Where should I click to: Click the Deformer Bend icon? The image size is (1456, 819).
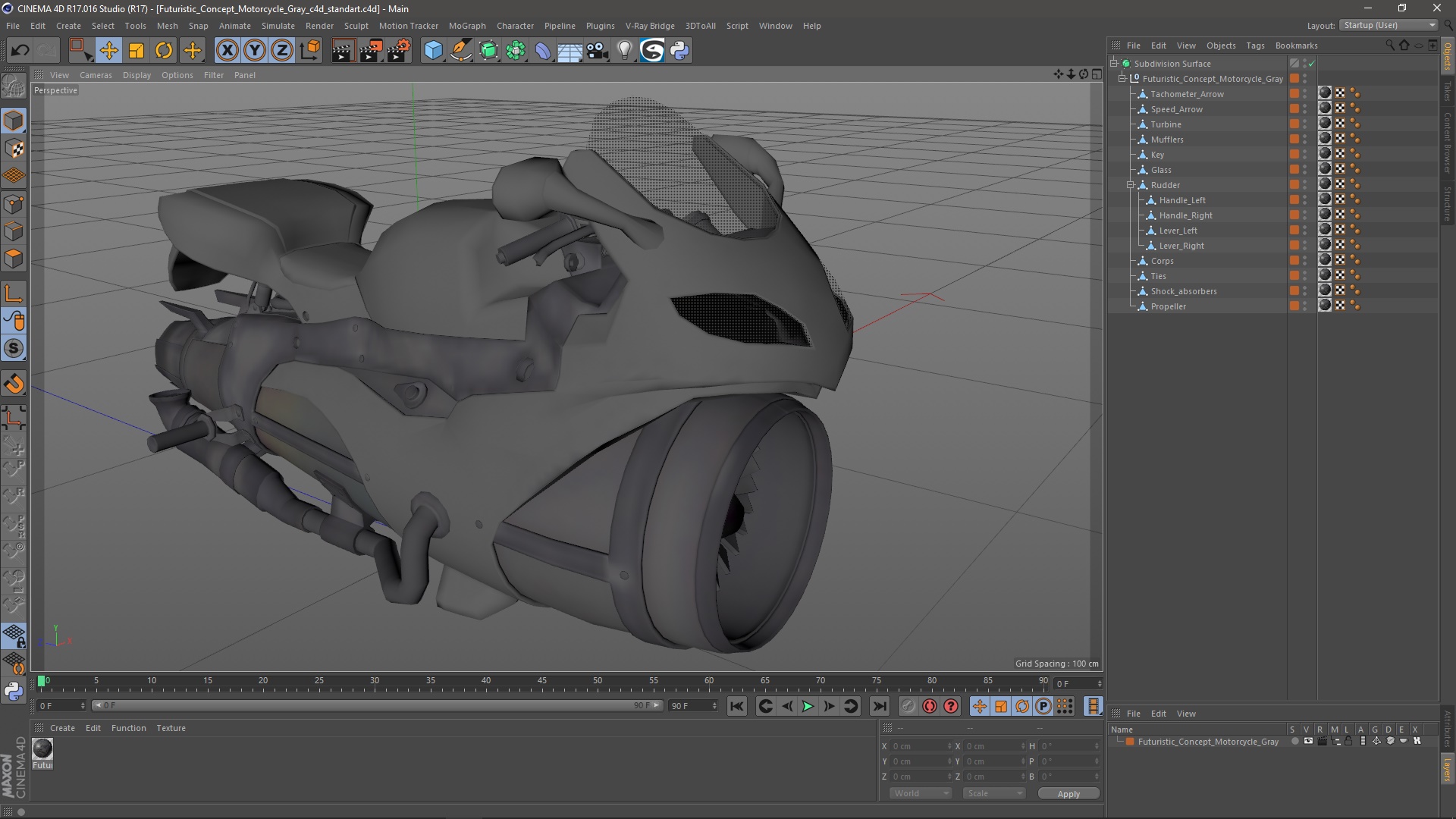pos(543,51)
